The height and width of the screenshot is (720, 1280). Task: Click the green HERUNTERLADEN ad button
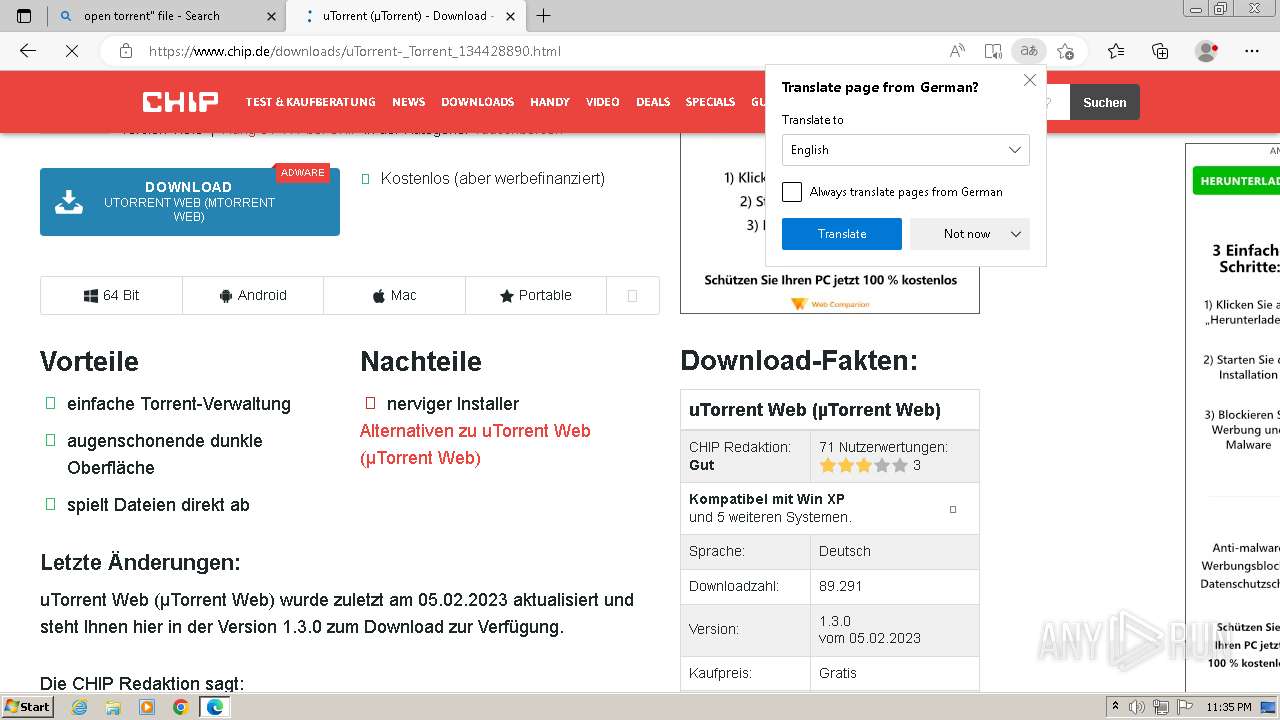pos(1236,181)
